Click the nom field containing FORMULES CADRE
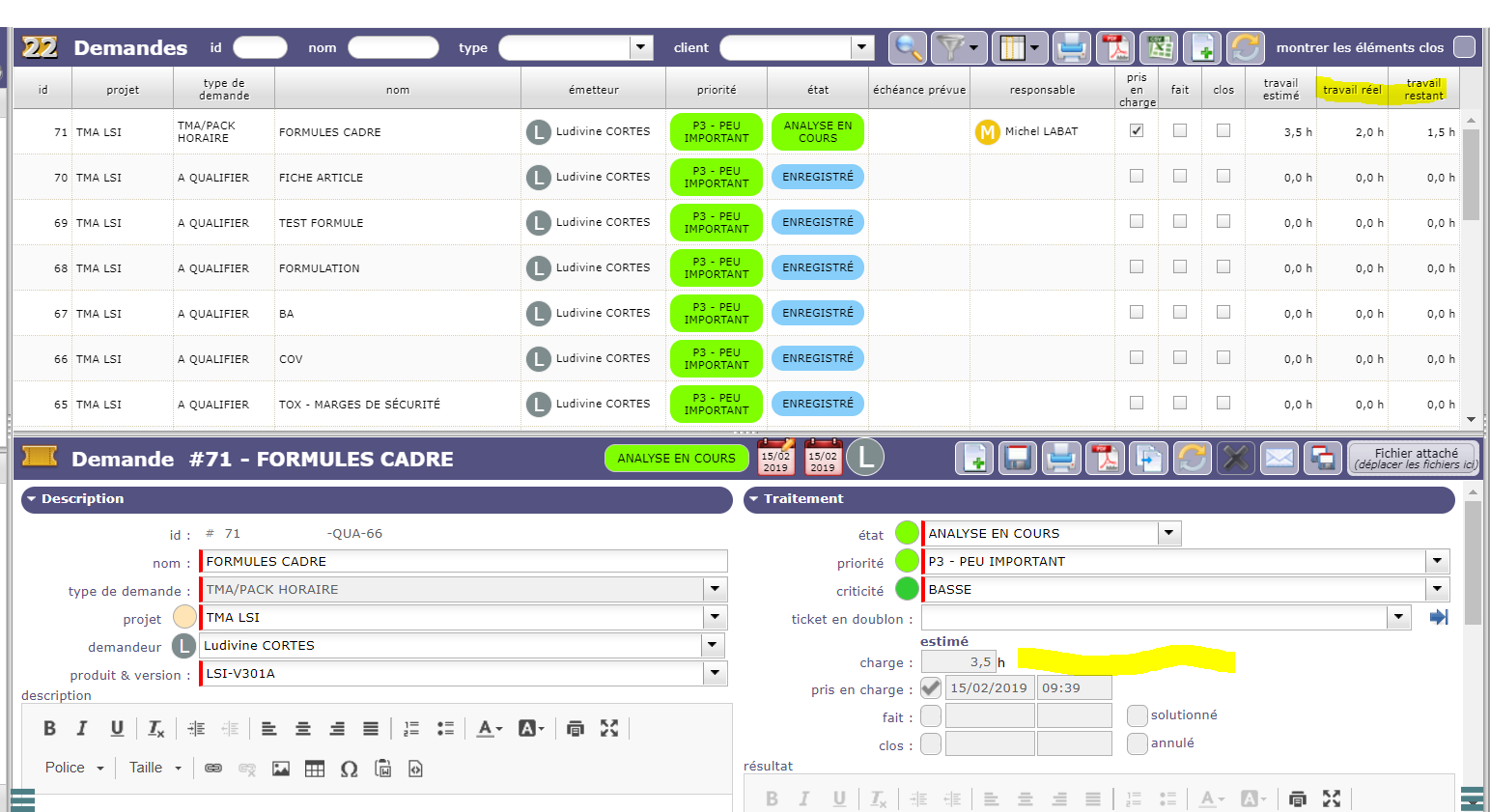1490x812 pixels. (464, 561)
